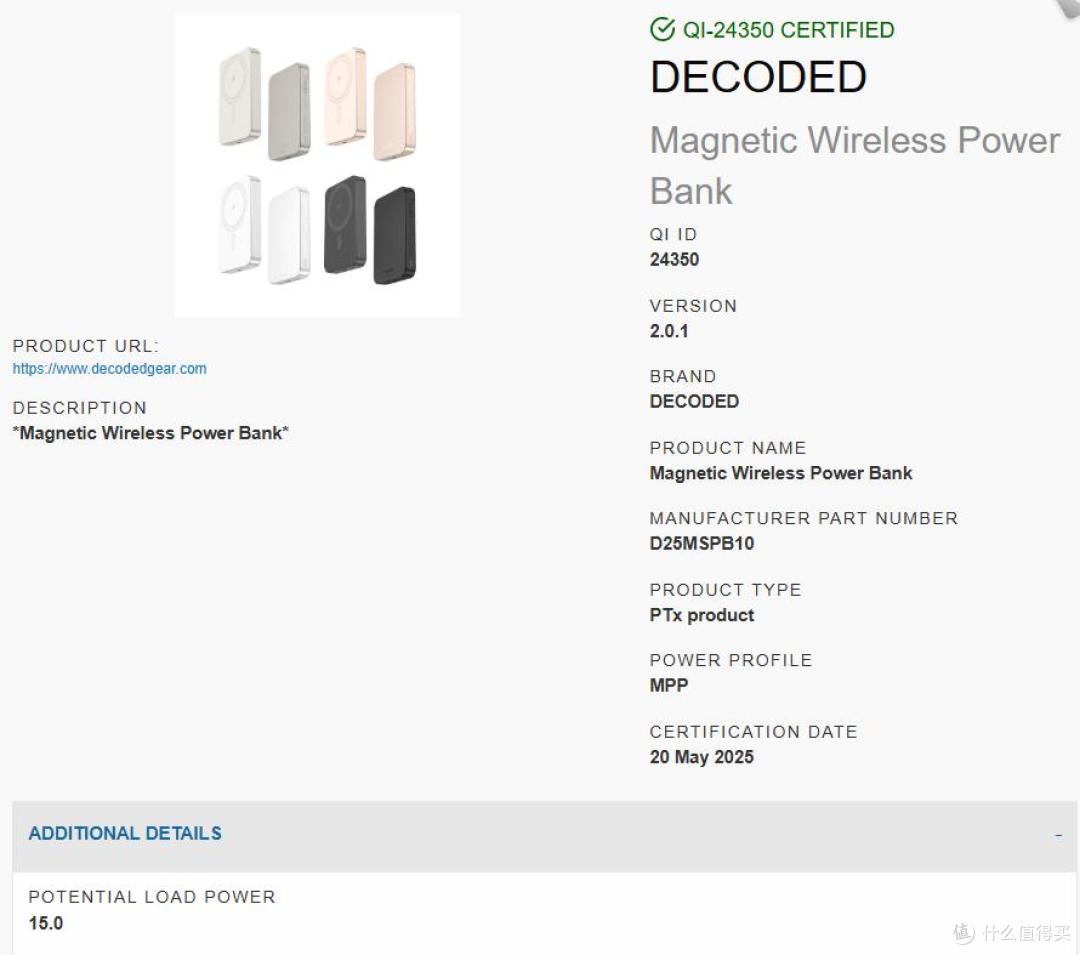Click the green certified checkmark icon
The height and width of the screenshot is (955, 1080).
pyautogui.click(x=662, y=30)
